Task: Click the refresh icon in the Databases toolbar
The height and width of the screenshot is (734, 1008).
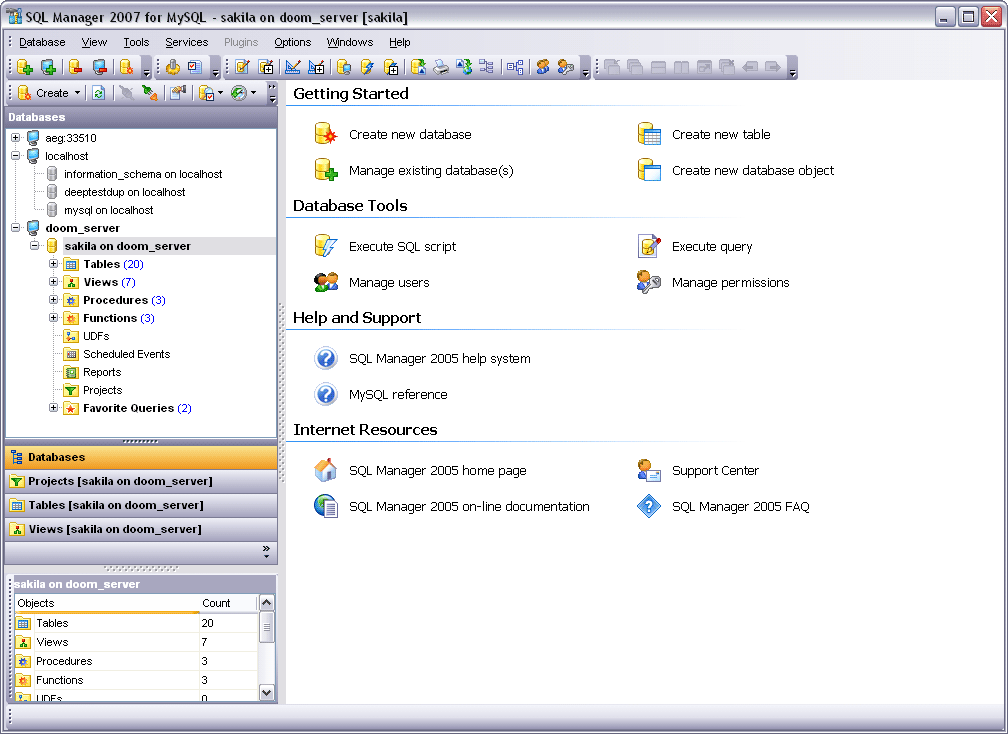Action: pyautogui.click(x=98, y=93)
